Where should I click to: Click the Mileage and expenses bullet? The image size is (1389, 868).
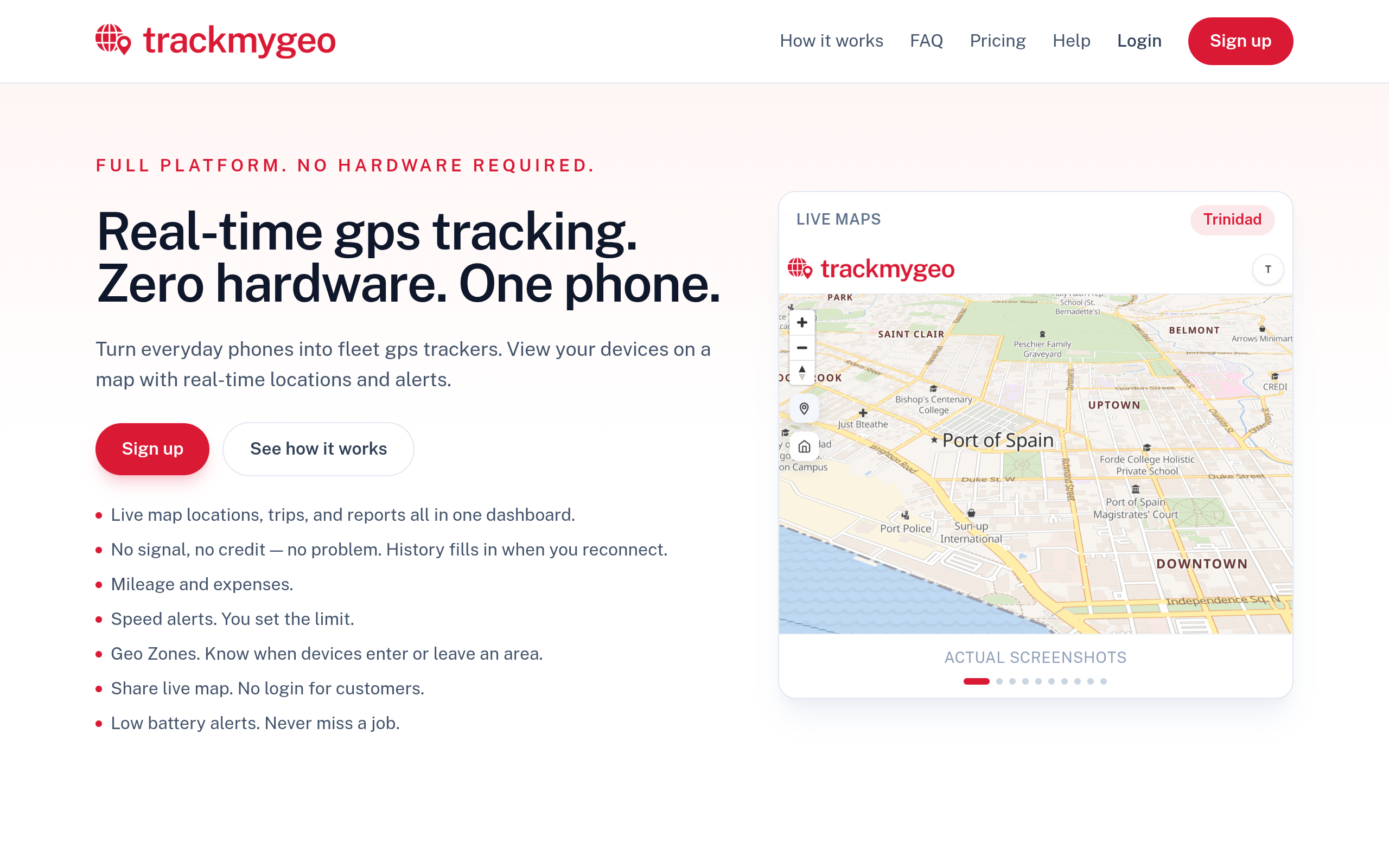point(201,584)
